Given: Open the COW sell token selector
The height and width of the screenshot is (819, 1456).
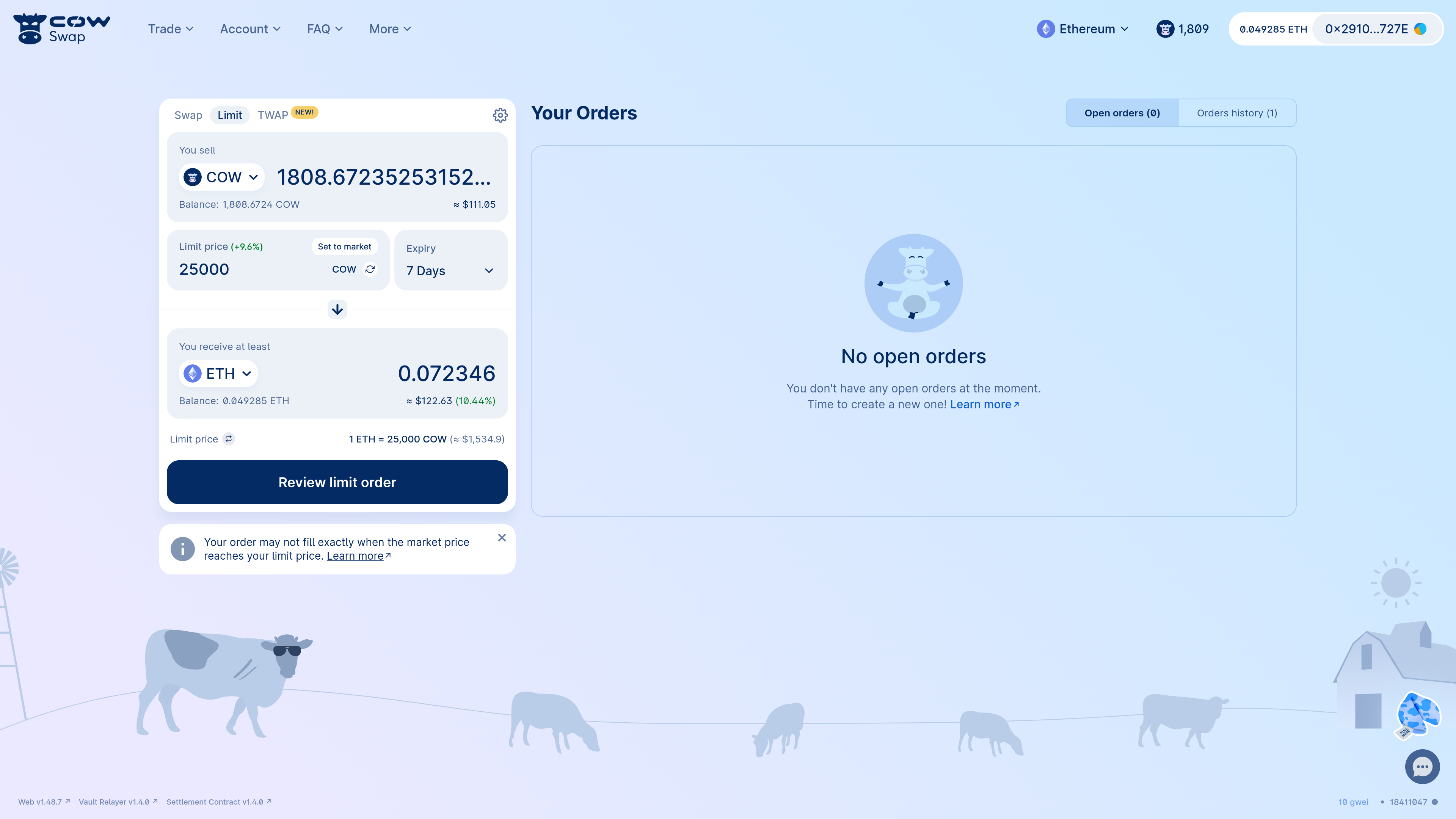Looking at the screenshot, I should click(x=221, y=177).
